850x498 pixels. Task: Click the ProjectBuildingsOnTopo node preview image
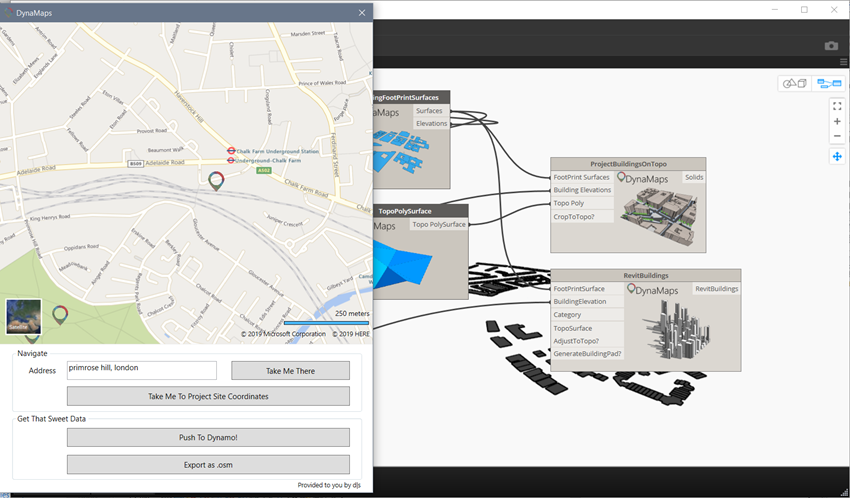point(659,215)
